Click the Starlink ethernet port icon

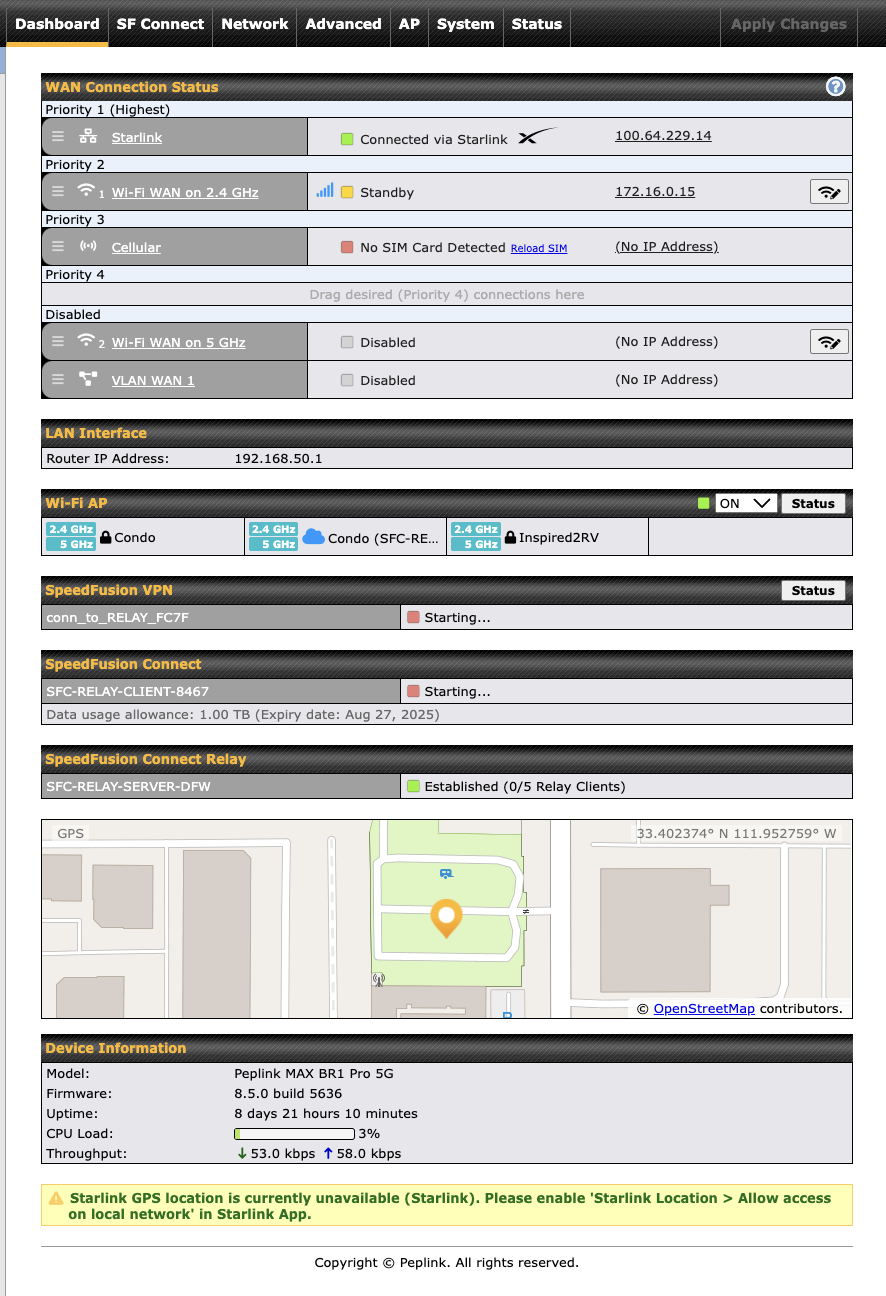[x=88, y=137]
